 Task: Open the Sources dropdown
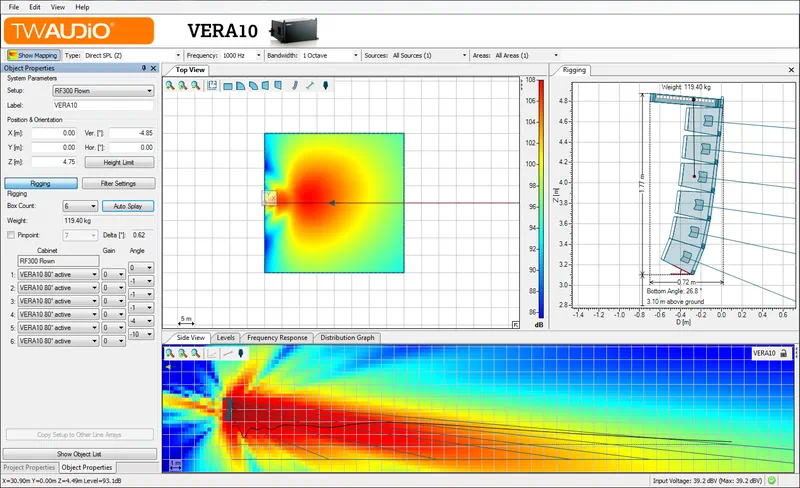click(430, 55)
